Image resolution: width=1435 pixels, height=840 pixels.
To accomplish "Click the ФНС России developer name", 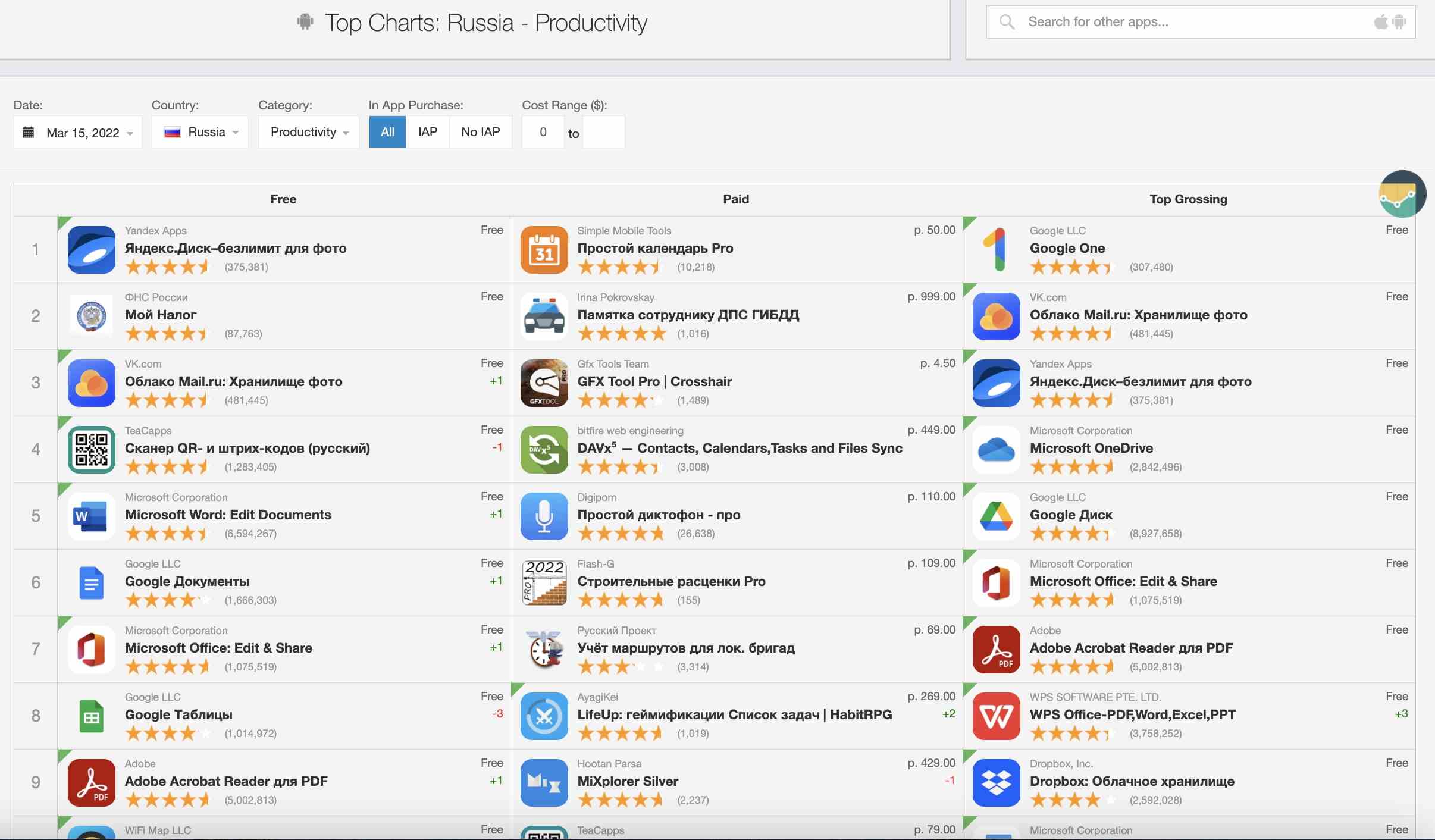I will pyautogui.click(x=156, y=297).
